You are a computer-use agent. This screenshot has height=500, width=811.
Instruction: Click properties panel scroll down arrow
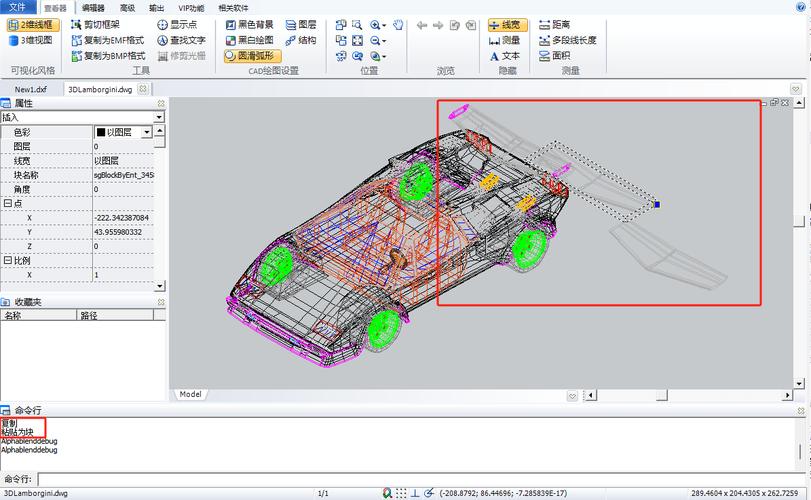click(x=160, y=285)
